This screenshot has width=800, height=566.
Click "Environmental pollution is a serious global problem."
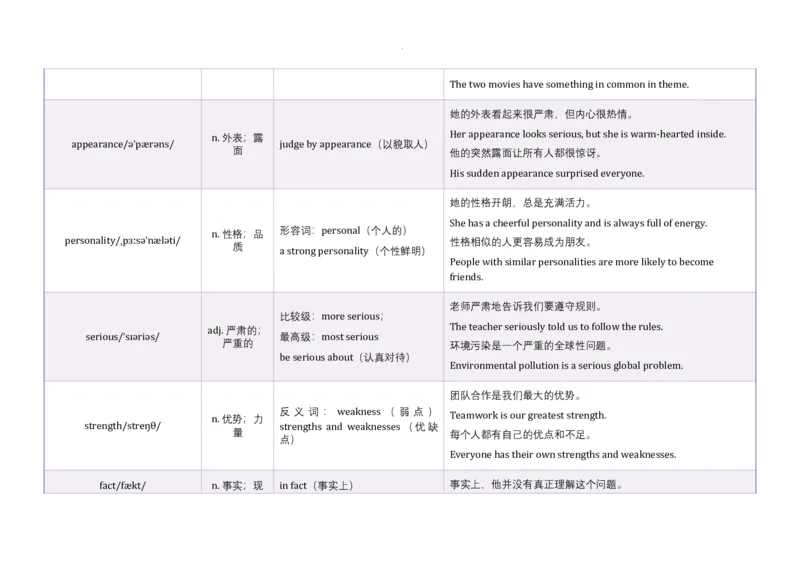pos(566,365)
